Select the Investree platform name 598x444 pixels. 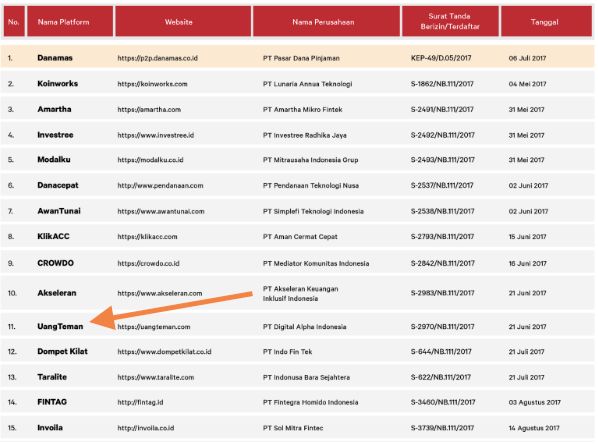click(55, 135)
